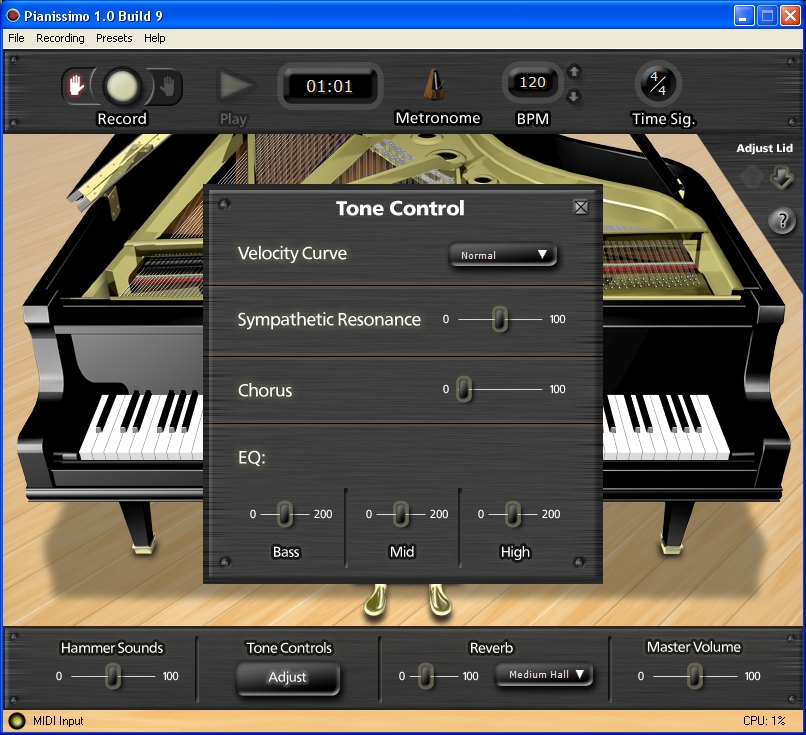Click the 120 BPM display

(x=533, y=82)
